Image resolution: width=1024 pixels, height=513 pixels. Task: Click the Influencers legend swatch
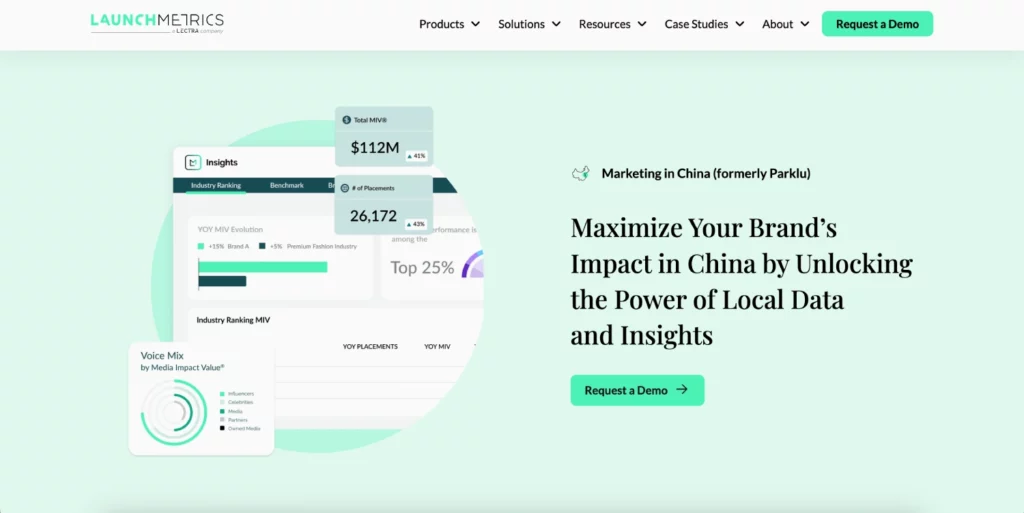pos(222,394)
